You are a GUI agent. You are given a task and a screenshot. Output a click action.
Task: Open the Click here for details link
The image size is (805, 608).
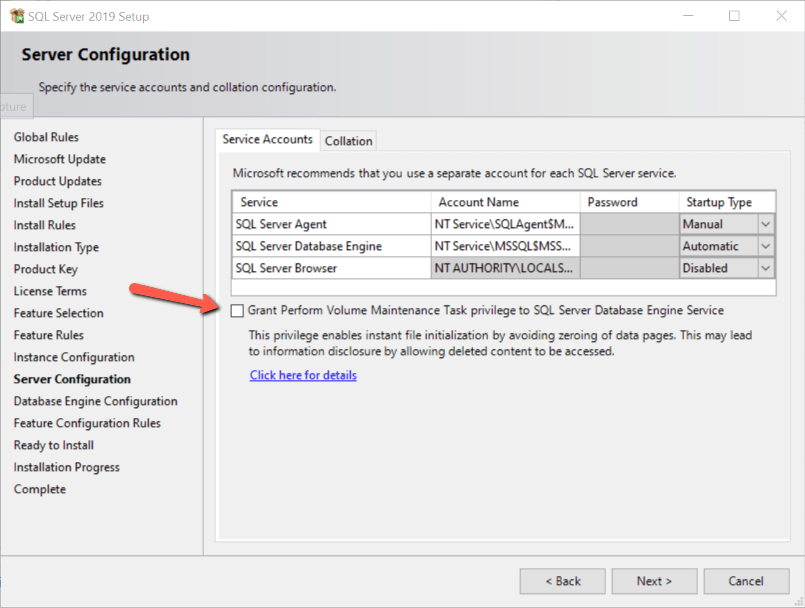(303, 375)
